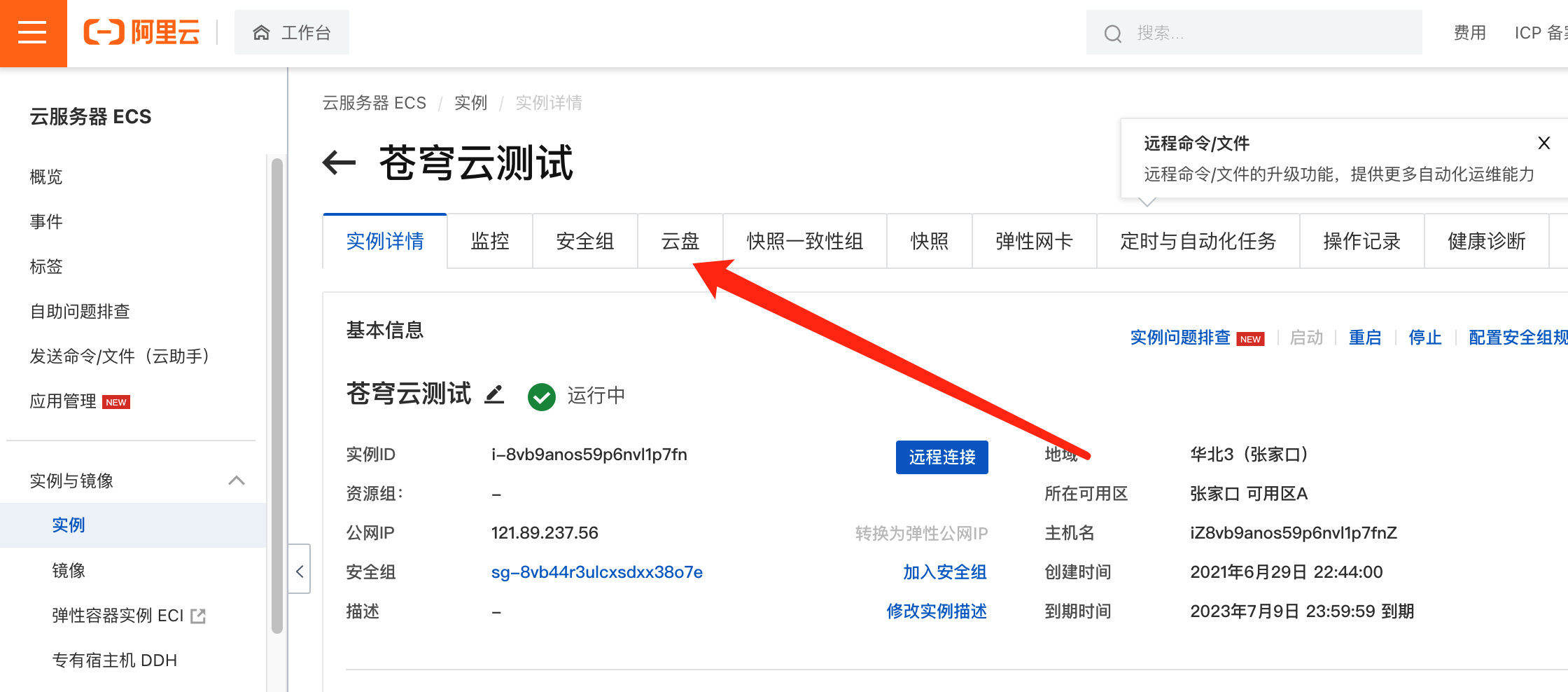Click the 配置安全组规则 link
This screenshot has width=1568, height=692.
tap(1518, 338)
